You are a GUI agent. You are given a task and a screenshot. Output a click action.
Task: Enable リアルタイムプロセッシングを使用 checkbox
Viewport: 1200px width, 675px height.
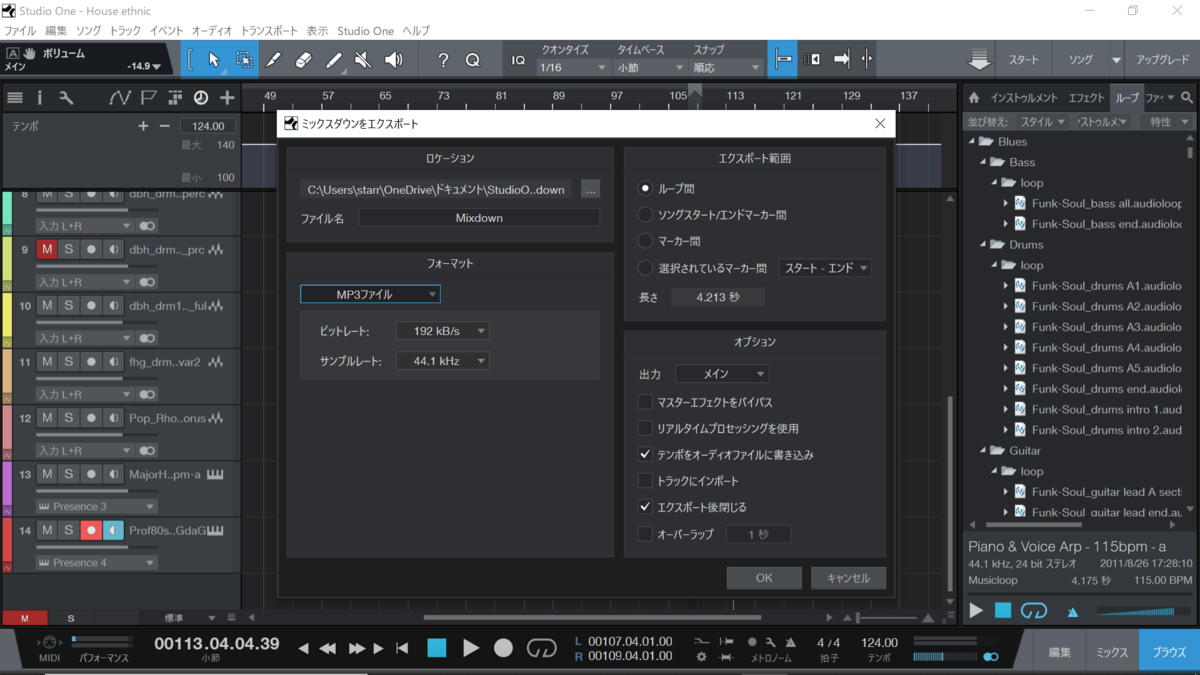645,428
